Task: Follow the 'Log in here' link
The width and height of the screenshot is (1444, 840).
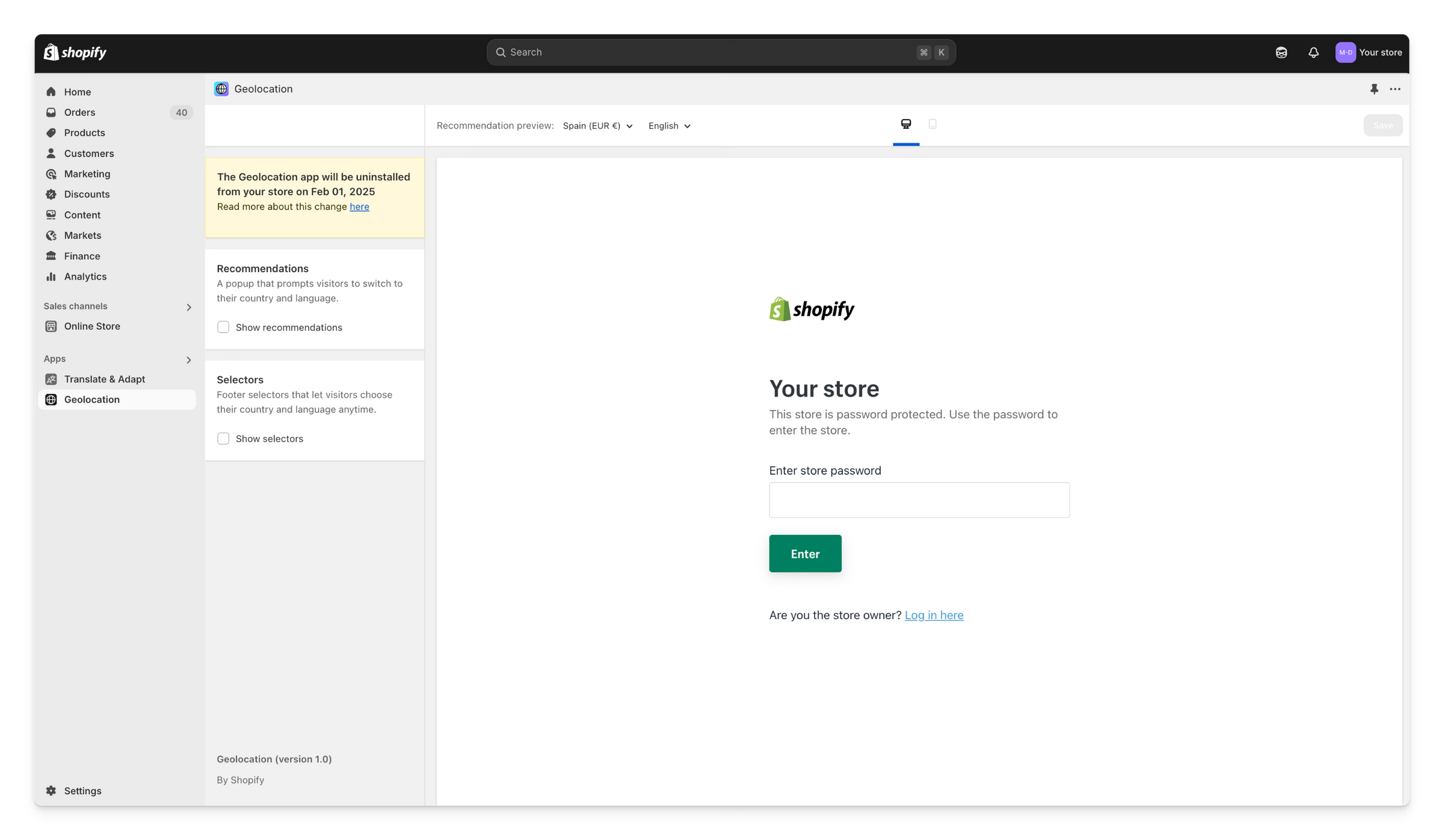Action: 934,615
